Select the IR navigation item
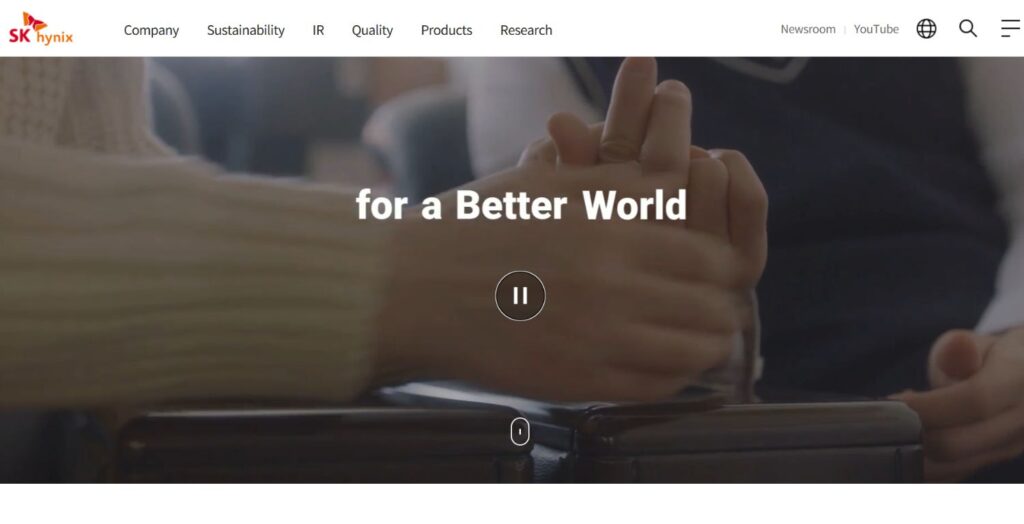The height and width of the screenshot is (524, 1024). (318, 30)
